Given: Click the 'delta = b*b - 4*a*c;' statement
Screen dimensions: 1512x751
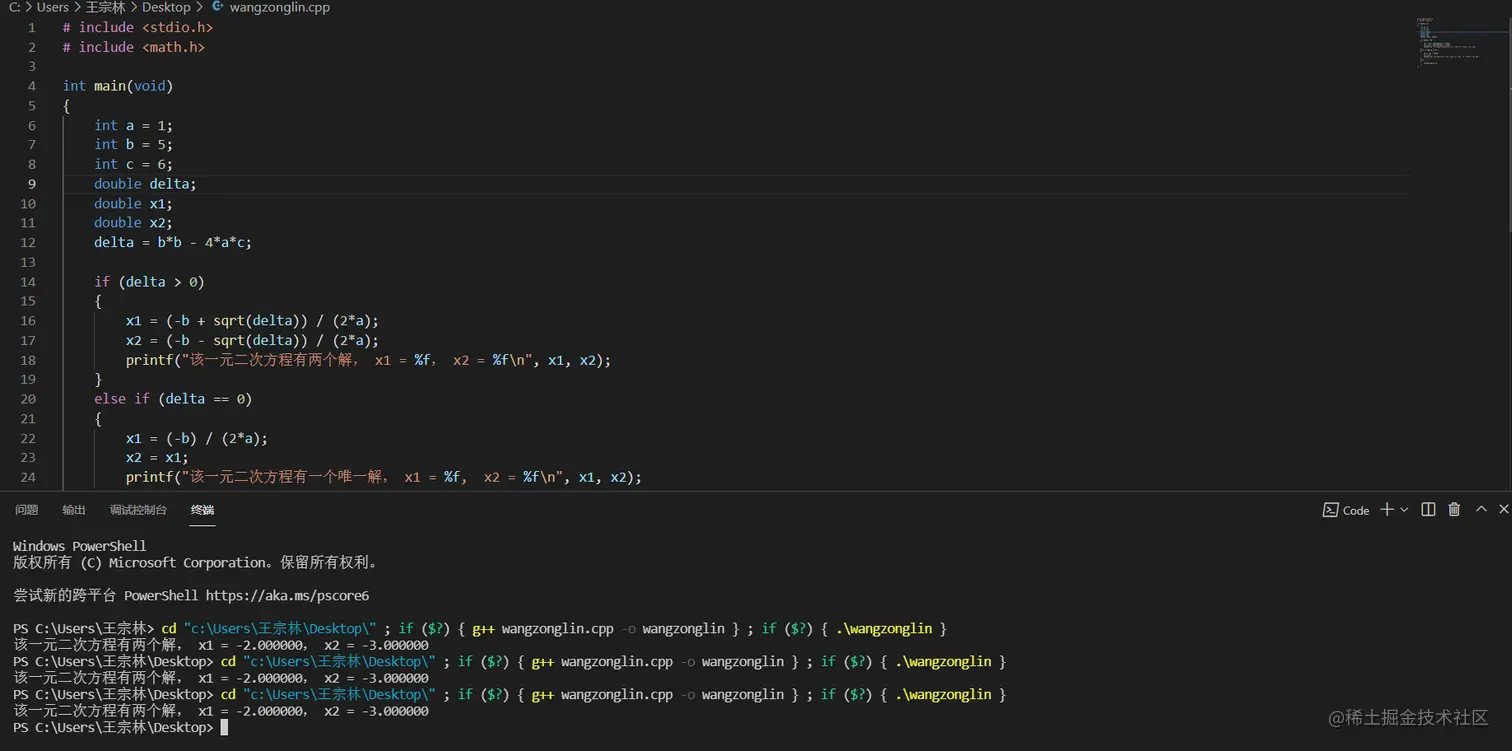Looking at the screenshot, I should (173, 242).
